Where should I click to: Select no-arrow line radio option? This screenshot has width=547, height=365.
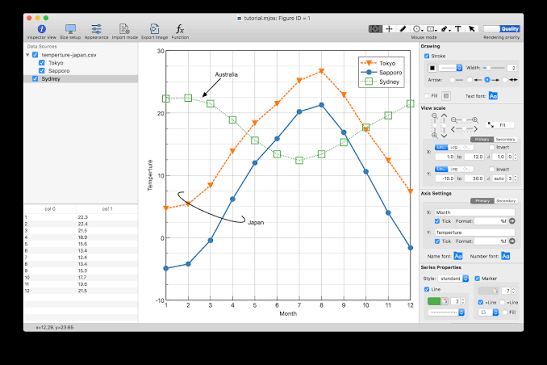[452, 80]
